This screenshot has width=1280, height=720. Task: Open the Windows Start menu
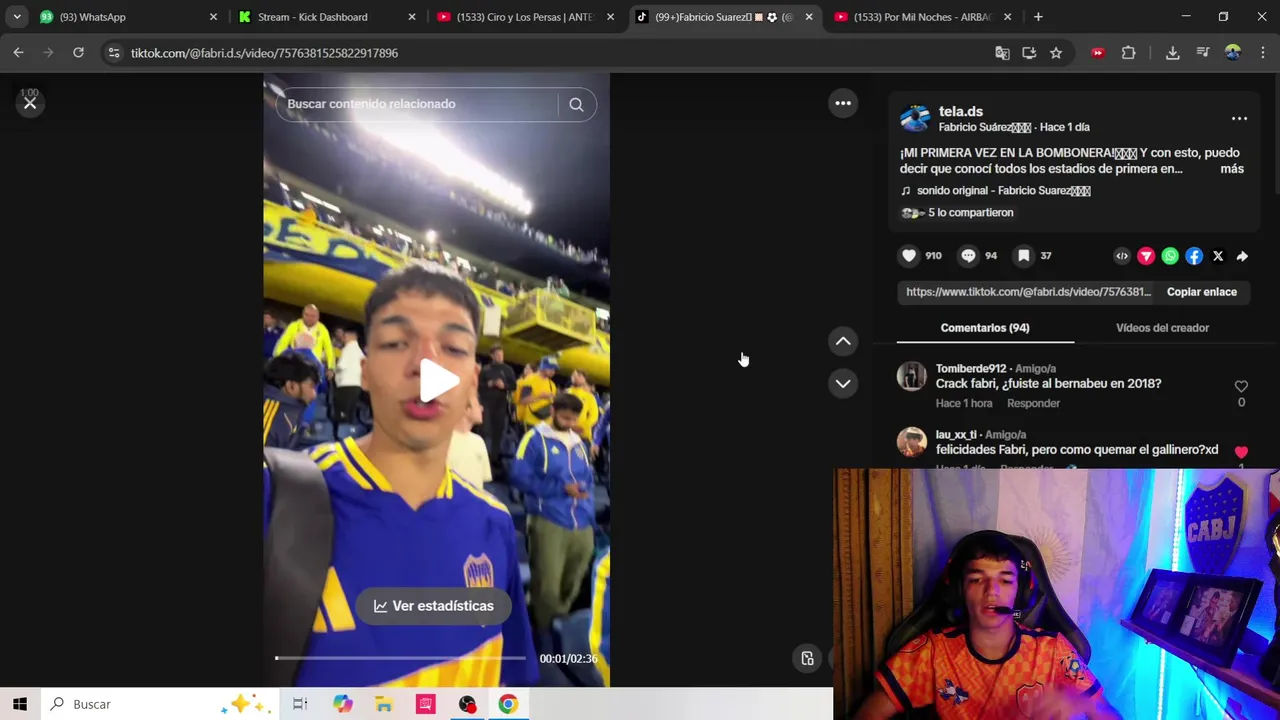click(20, 704)
